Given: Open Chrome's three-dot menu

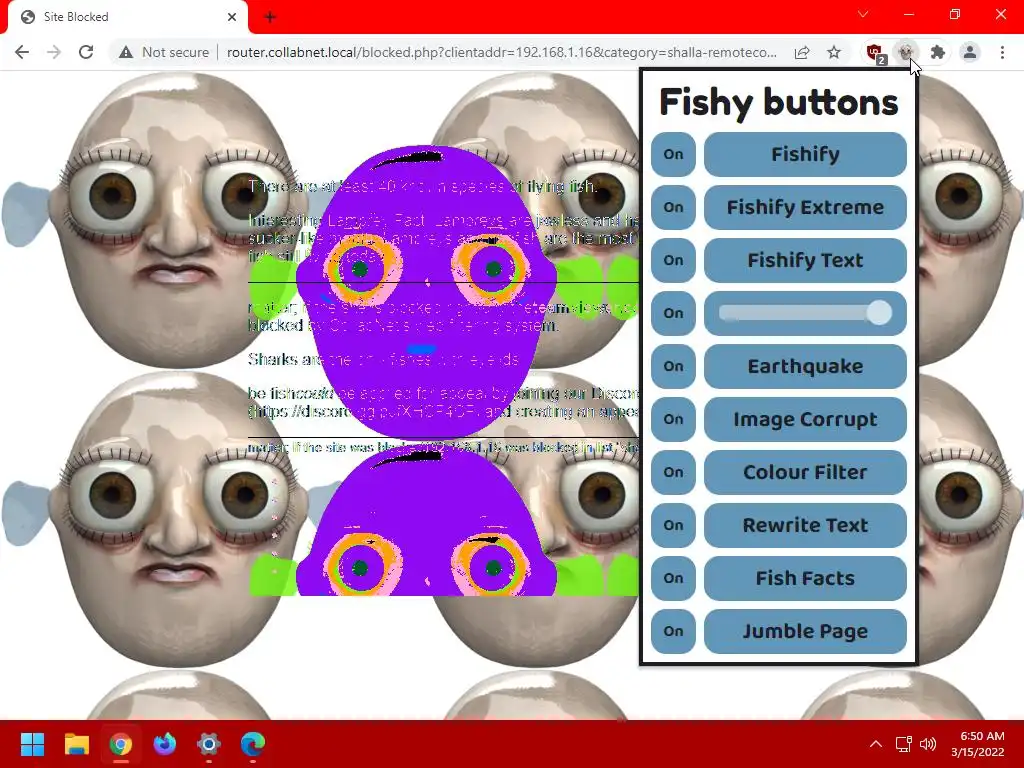Looking at the screenshot, I should (1002, 52).
